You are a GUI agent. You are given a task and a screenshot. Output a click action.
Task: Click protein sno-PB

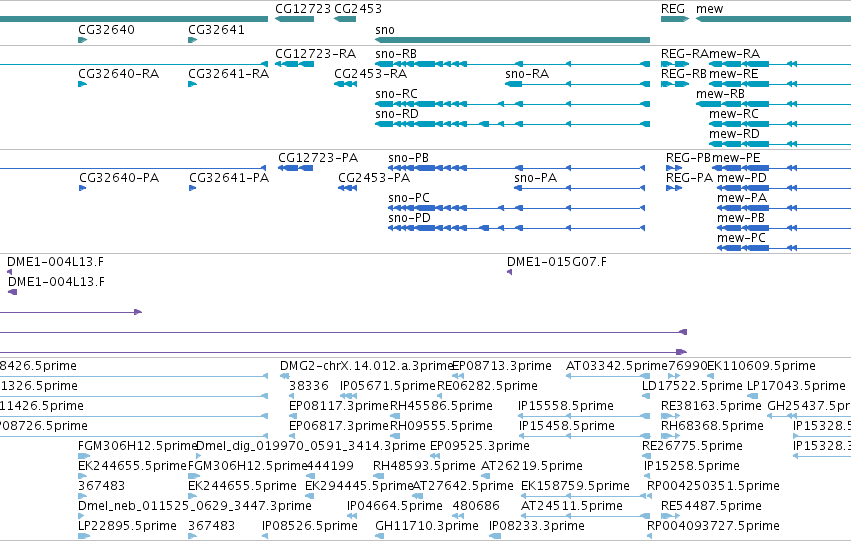[408, 158]
